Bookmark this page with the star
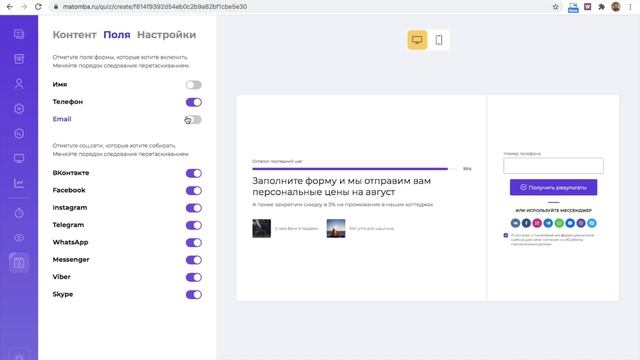Image resolution: width=640 pixels, height=360 pixels. (556, 7)
